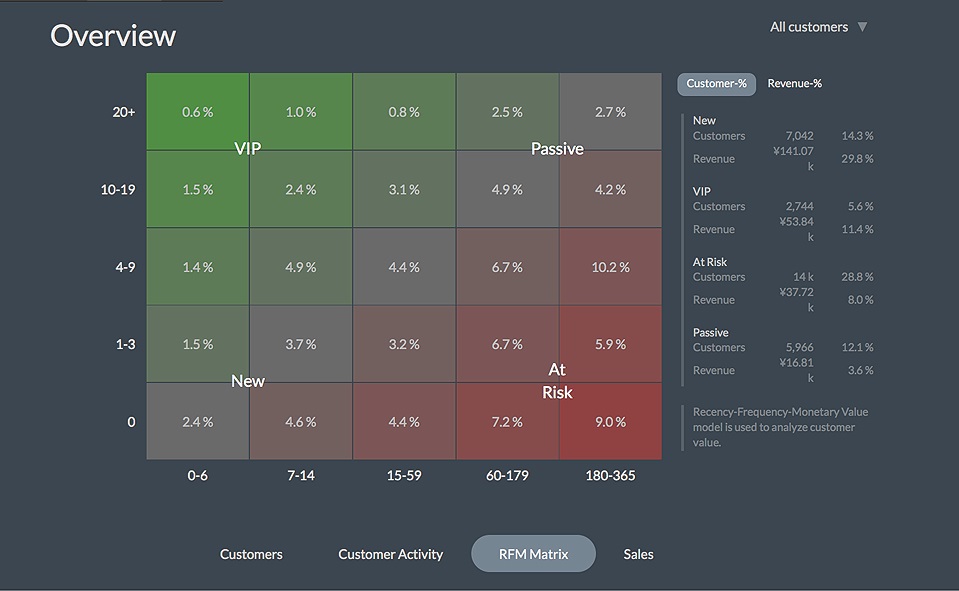Switch to Revenue-% view

pos(794,84)
